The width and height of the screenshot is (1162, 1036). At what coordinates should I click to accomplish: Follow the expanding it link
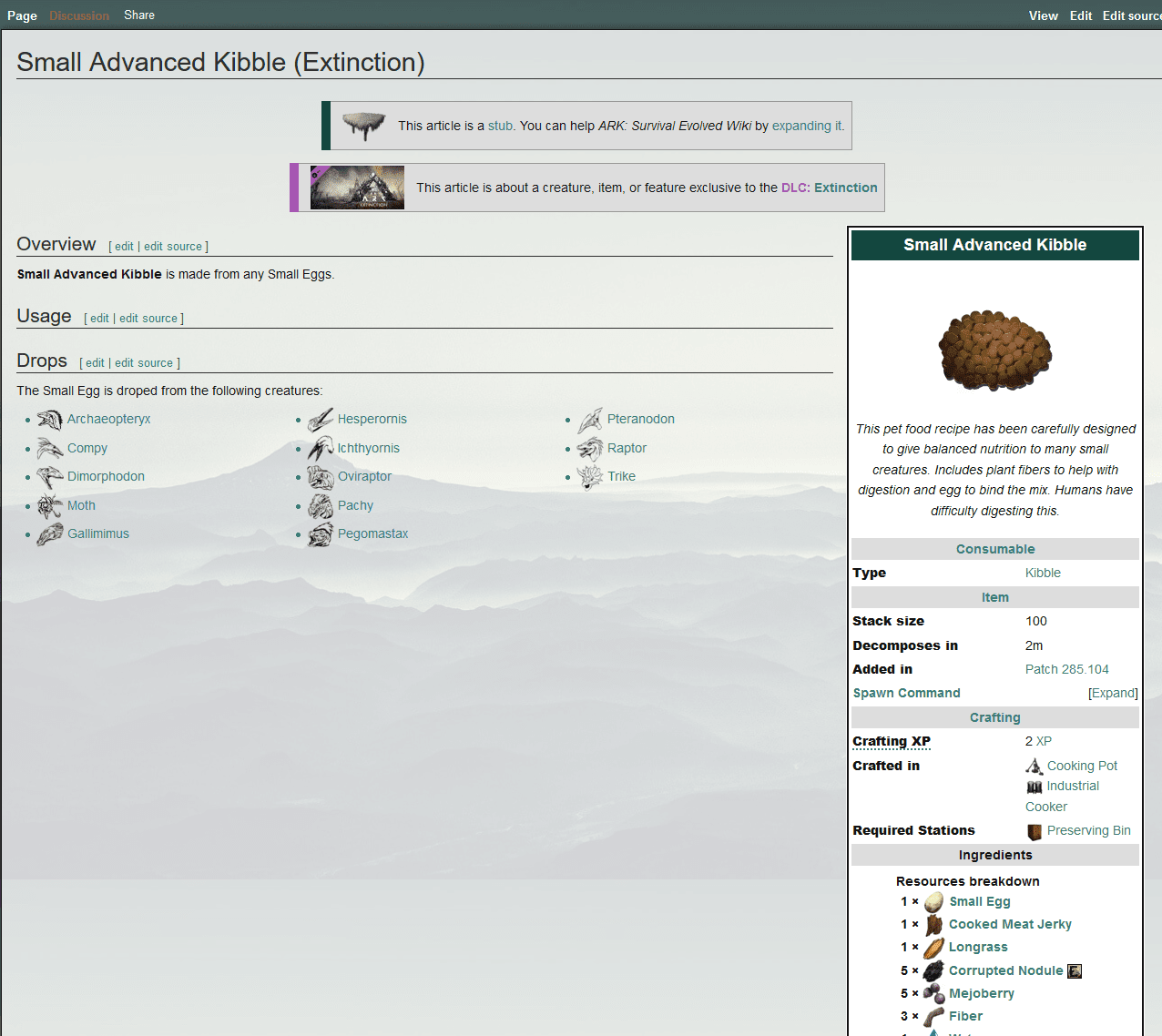point(807,126)
